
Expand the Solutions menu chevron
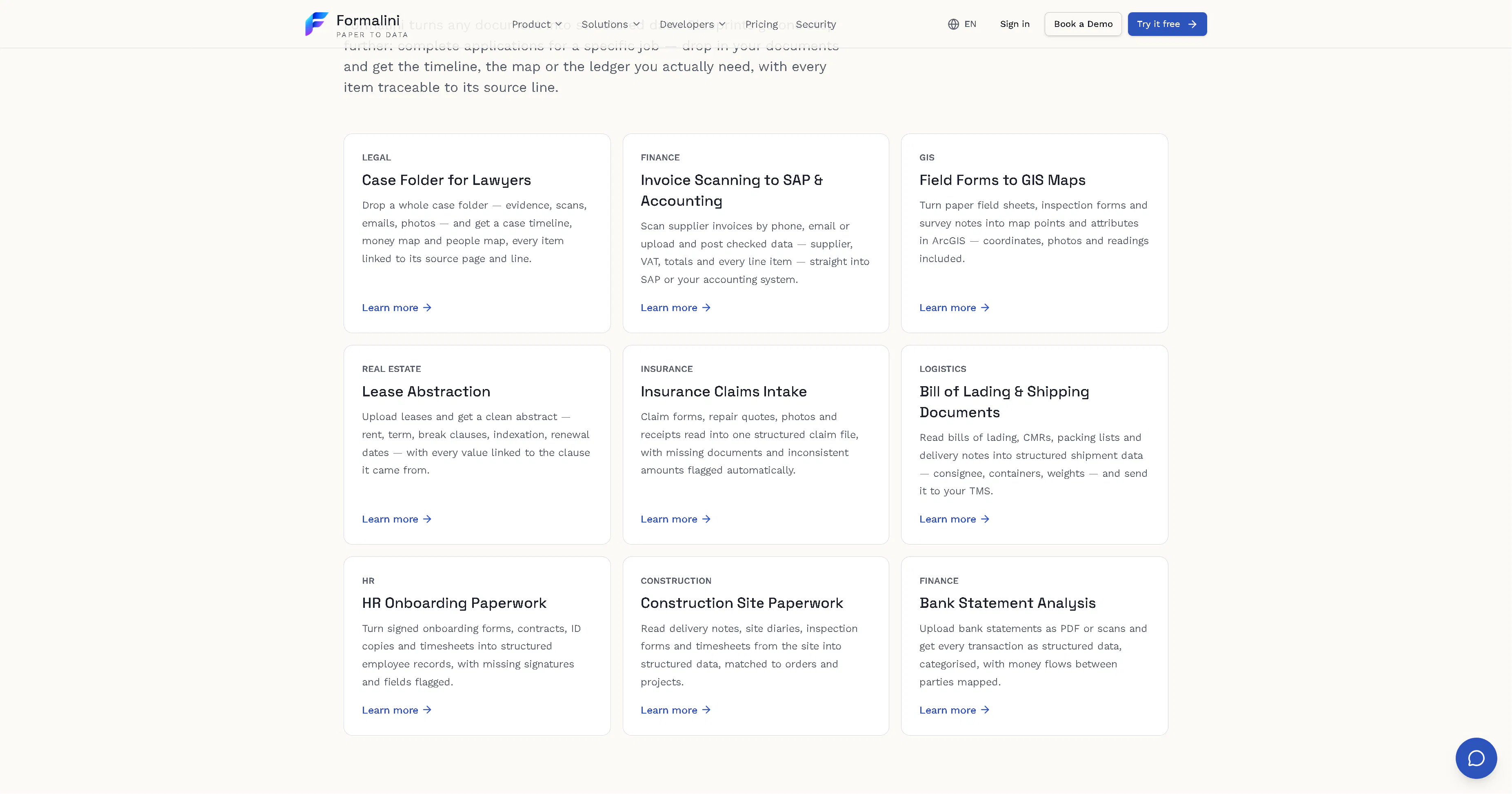point(636,24)
